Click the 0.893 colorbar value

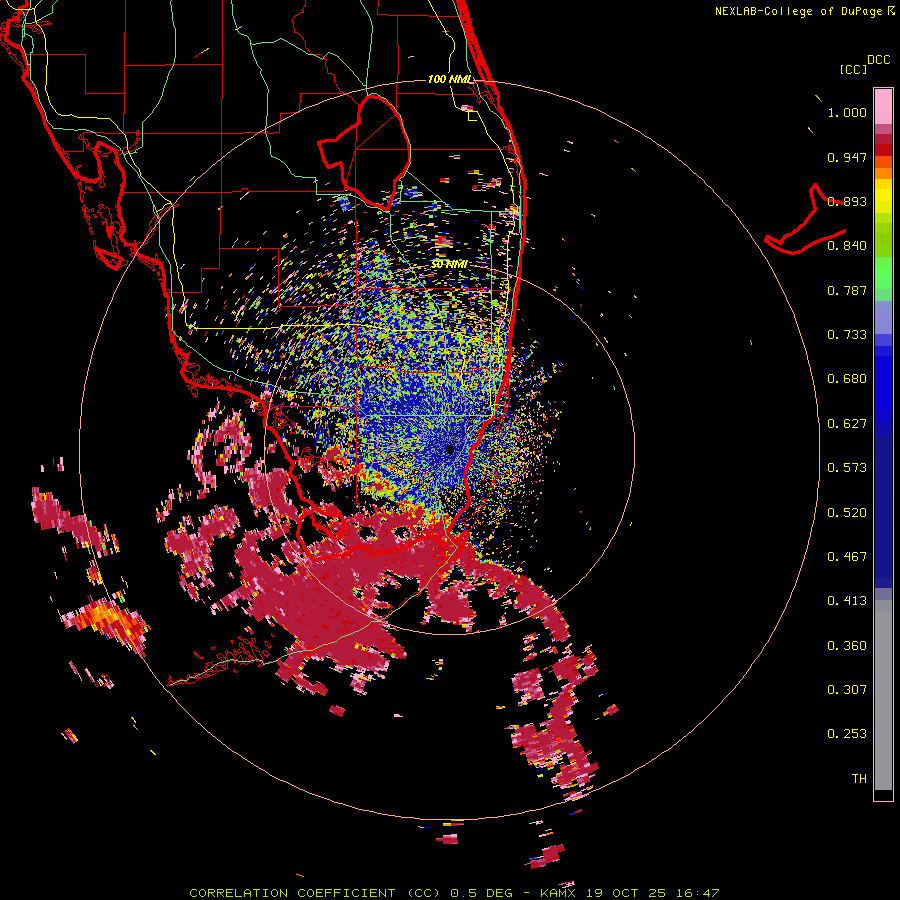847,201
